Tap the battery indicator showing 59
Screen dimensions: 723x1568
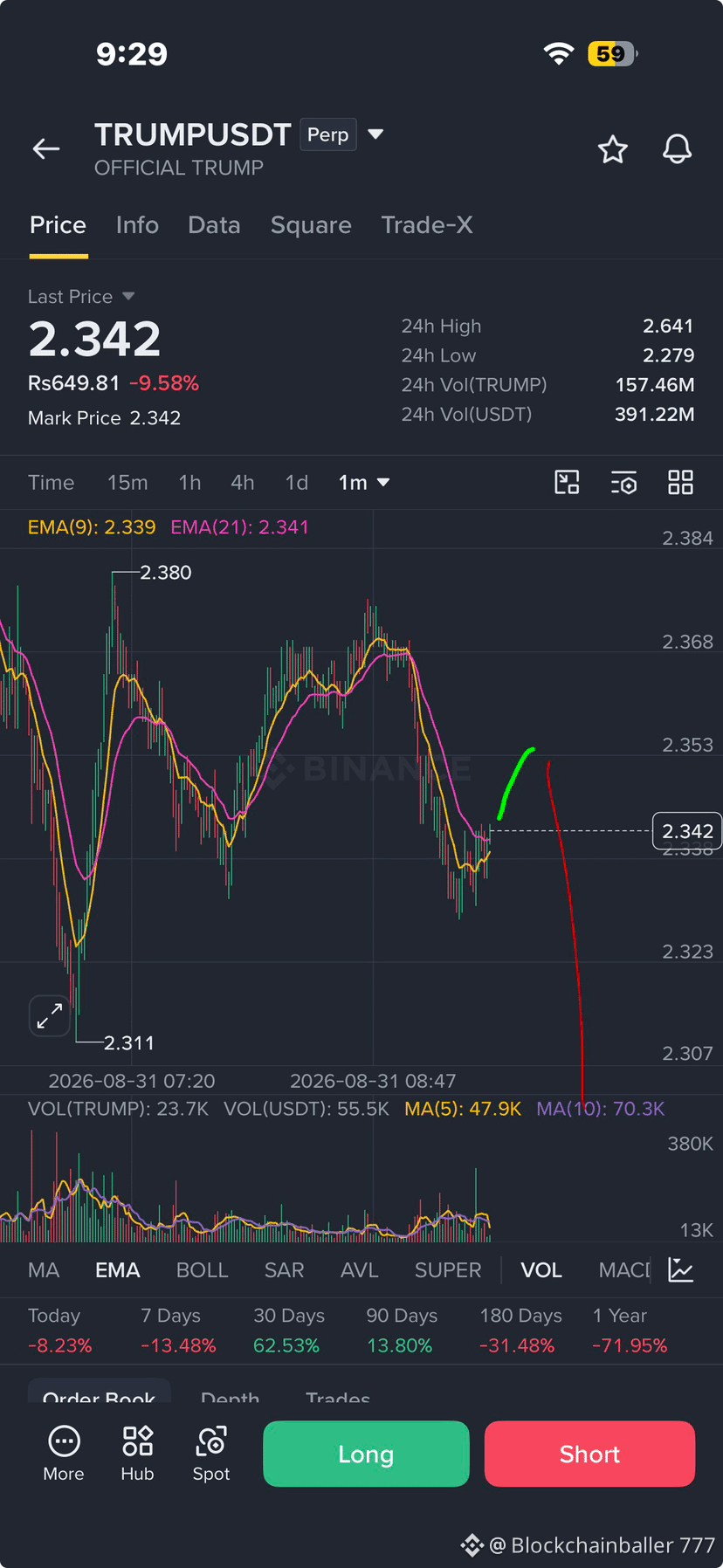click(612, 53)
